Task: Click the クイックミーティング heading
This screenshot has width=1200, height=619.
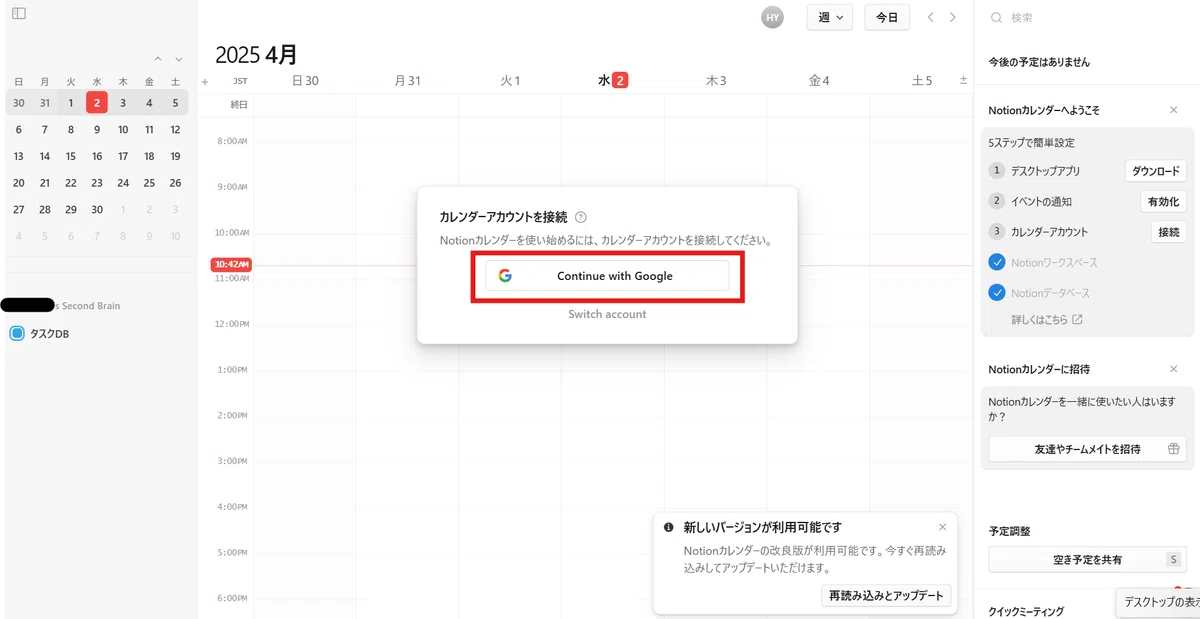Action: [1026, 611]
